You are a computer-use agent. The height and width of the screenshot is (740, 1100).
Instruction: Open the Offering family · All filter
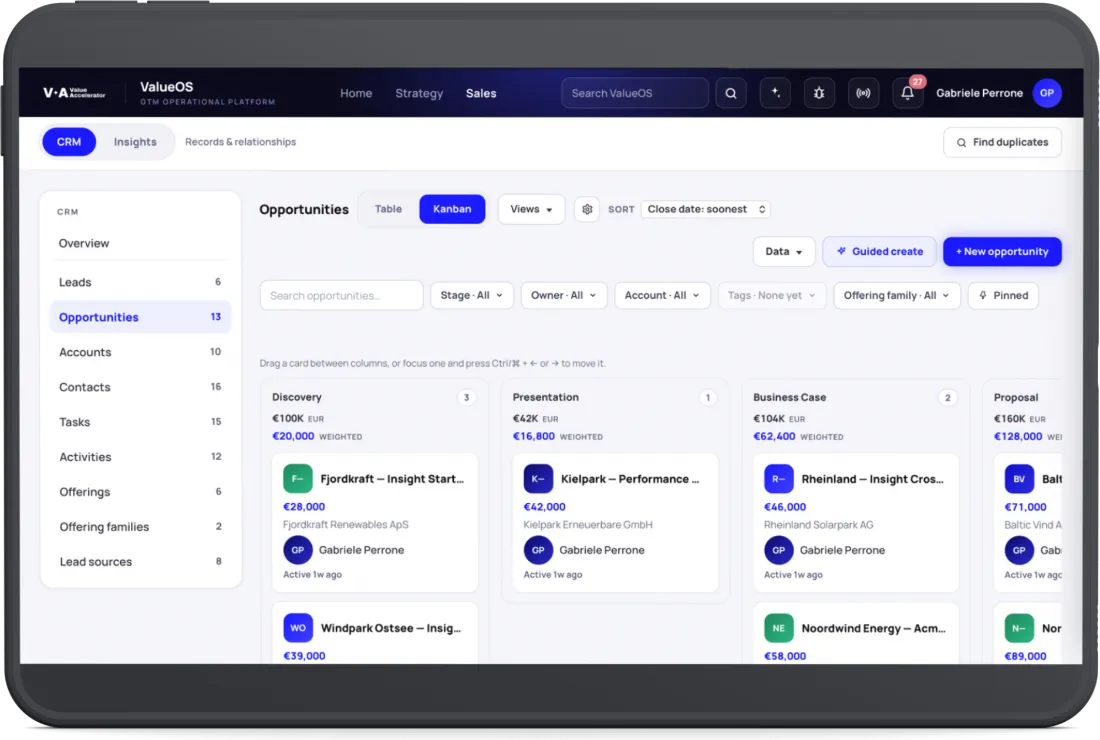point(897,295)
